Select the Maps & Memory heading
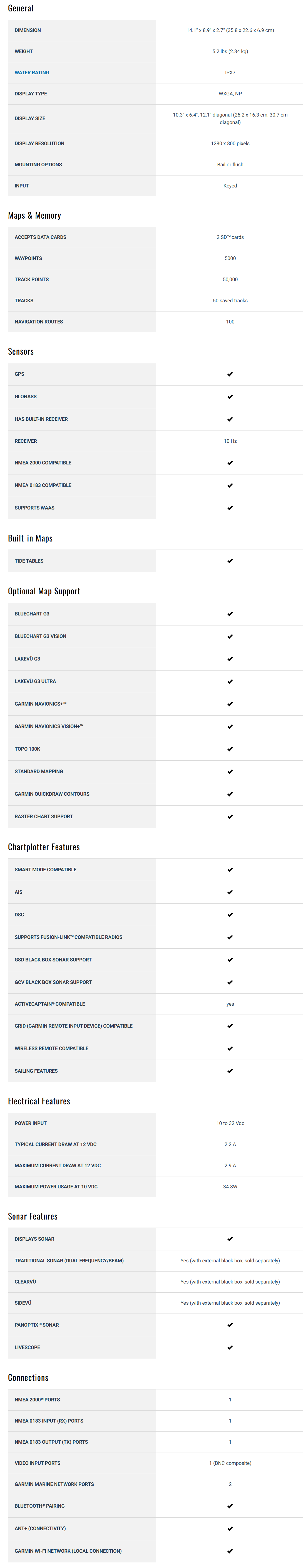Viewport: 303px width, 1568px height. [x=34, y=216]
